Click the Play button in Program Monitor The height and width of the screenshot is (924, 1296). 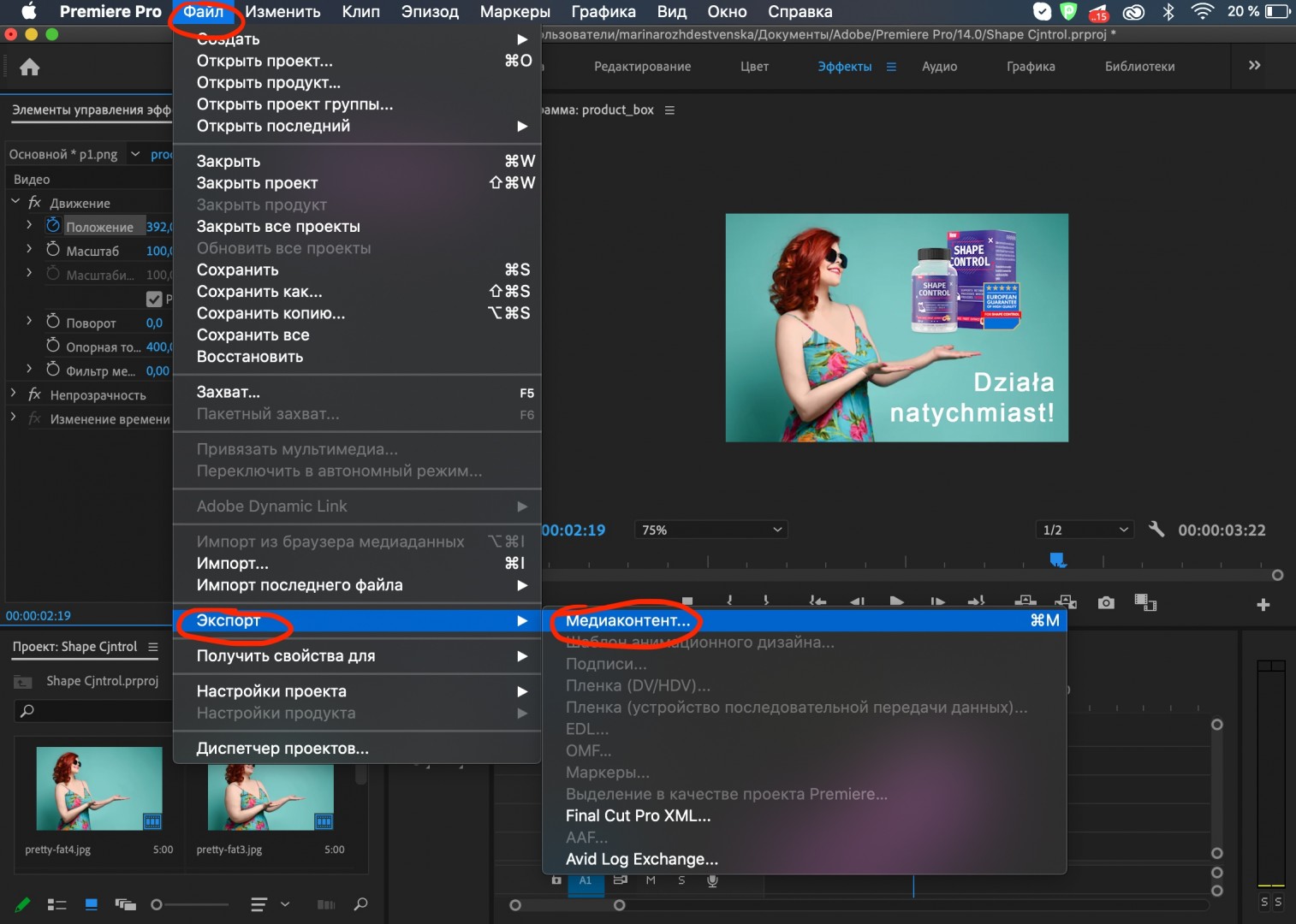896,602
